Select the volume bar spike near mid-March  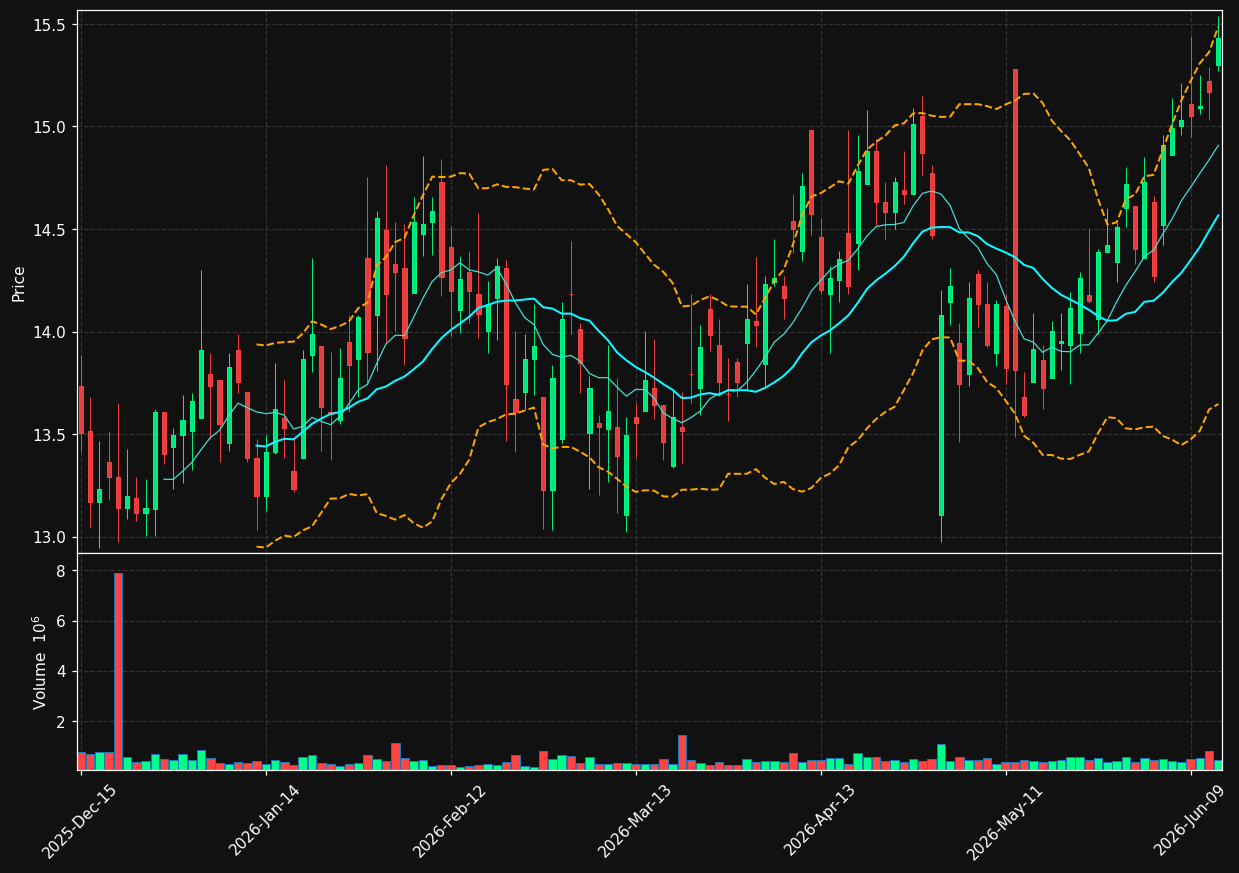pos(682,752)
